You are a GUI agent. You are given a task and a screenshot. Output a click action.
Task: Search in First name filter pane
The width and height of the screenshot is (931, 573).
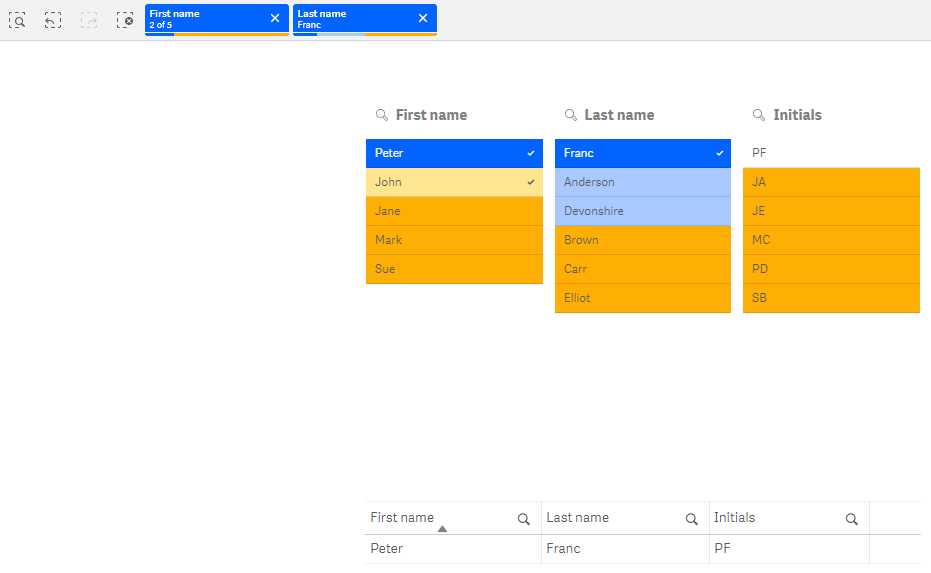click(x=381, y=115)
